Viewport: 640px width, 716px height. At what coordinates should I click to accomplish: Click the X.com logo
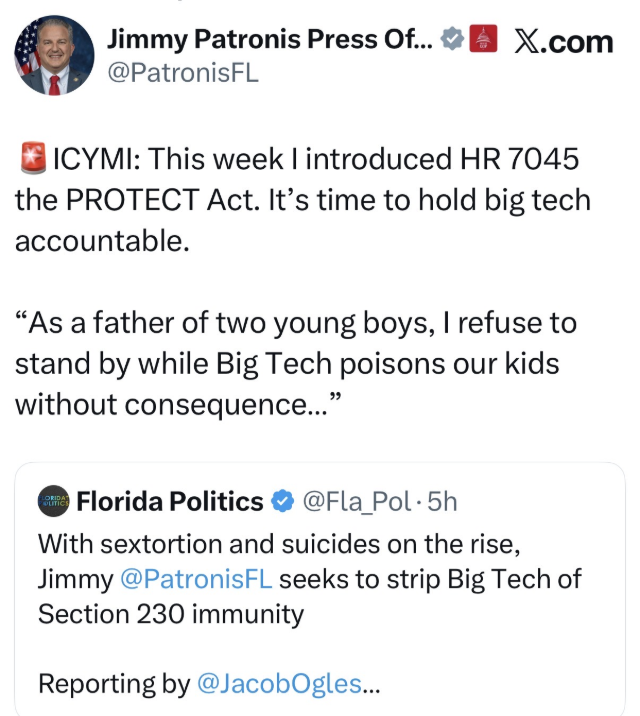tap(563, 41)
